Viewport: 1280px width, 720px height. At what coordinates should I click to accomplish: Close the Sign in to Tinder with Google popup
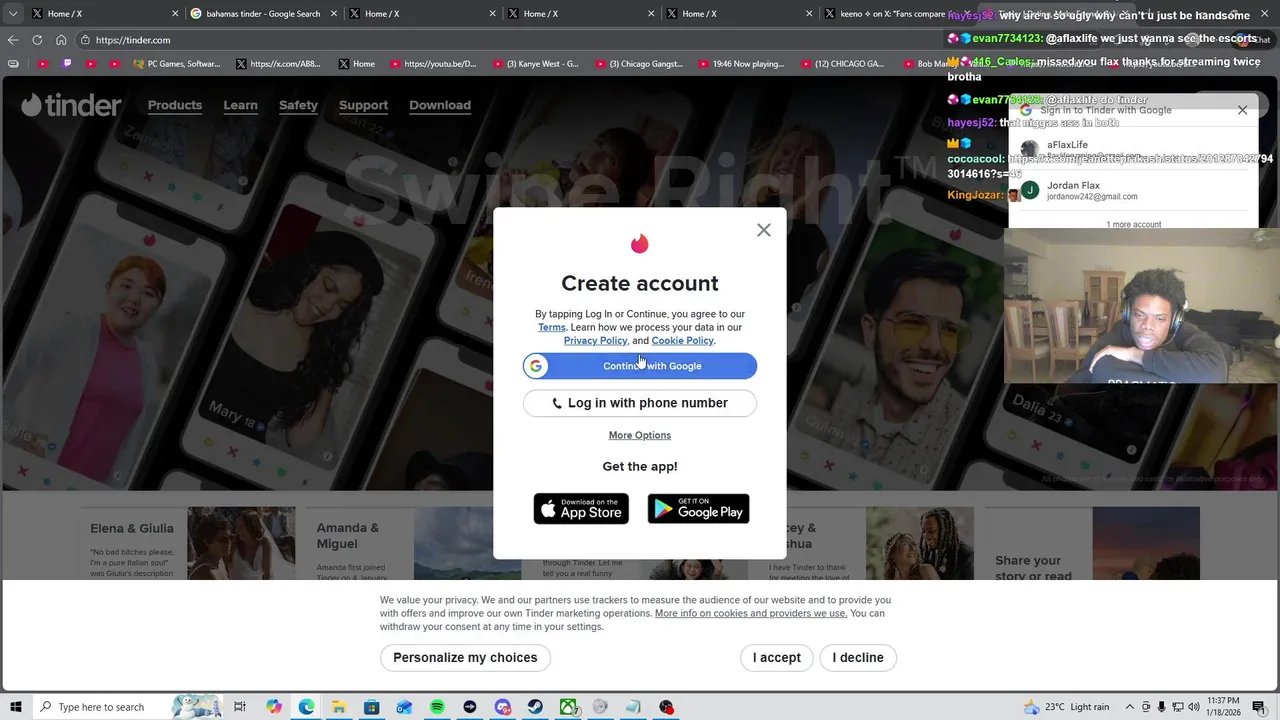pos(1242,110)
